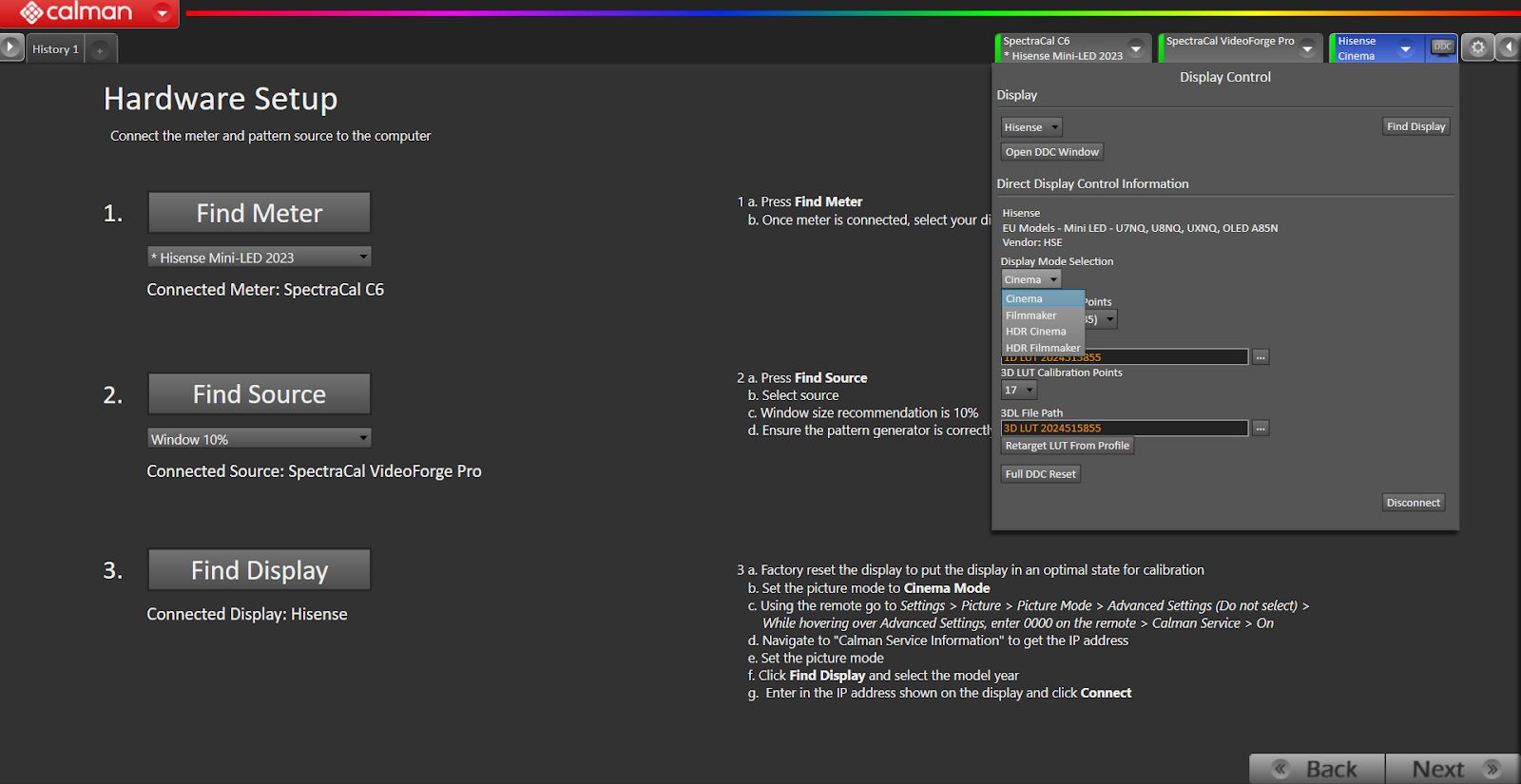
Task: Open the Hisense Mini-LED 2023 meter mode dropdown
Action: coord(260,258)
